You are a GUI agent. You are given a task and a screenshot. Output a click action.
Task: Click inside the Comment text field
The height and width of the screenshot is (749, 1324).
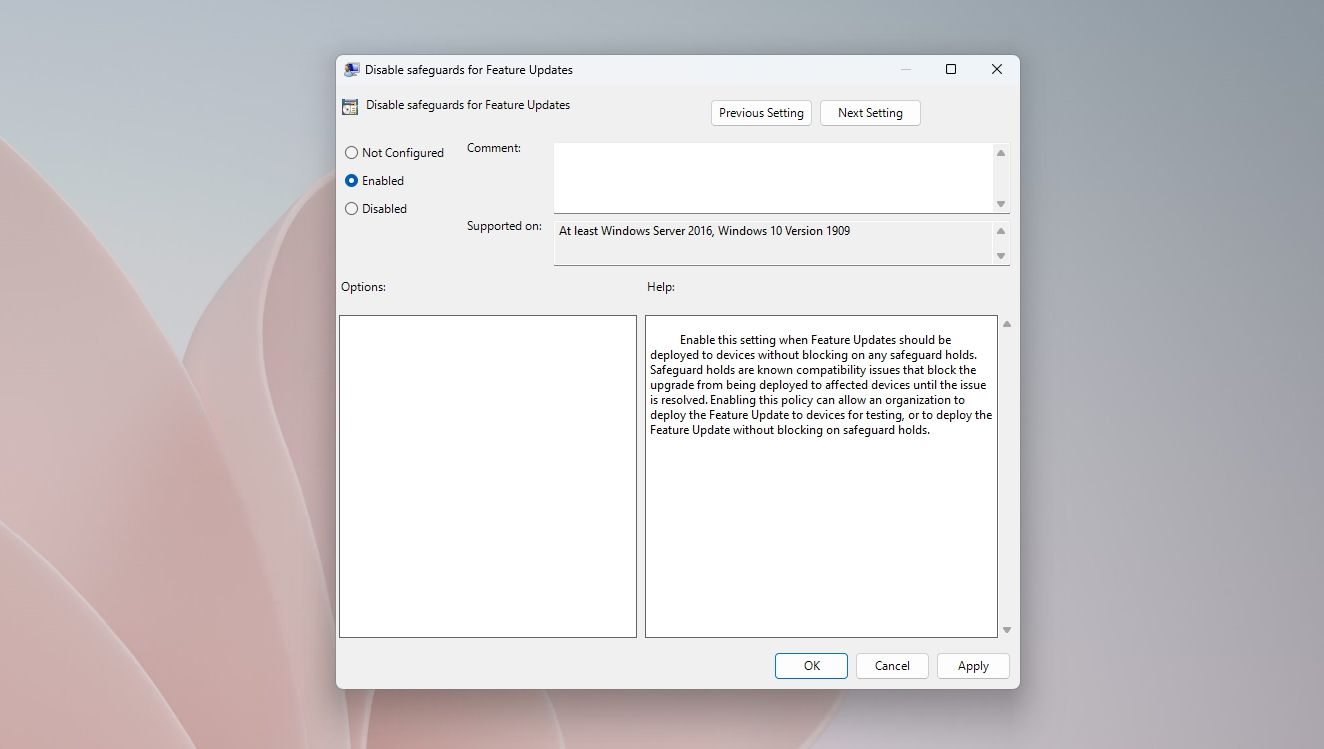pos(770,175)
